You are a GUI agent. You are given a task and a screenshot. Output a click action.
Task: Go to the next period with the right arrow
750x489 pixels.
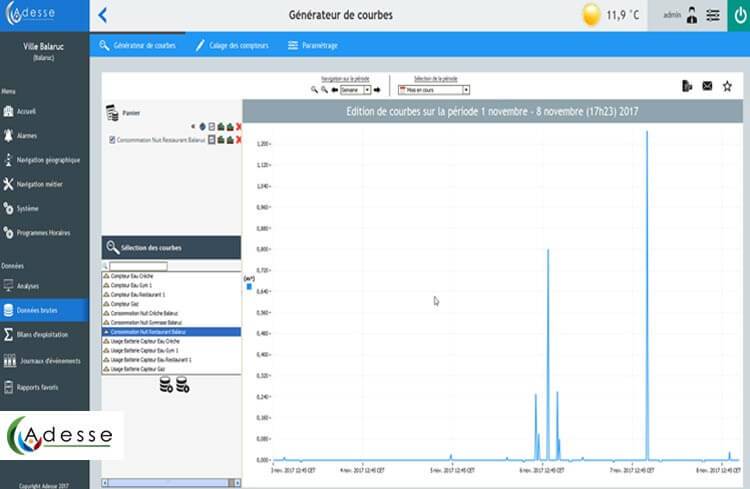pyautogui.click(x=377, y=90)
